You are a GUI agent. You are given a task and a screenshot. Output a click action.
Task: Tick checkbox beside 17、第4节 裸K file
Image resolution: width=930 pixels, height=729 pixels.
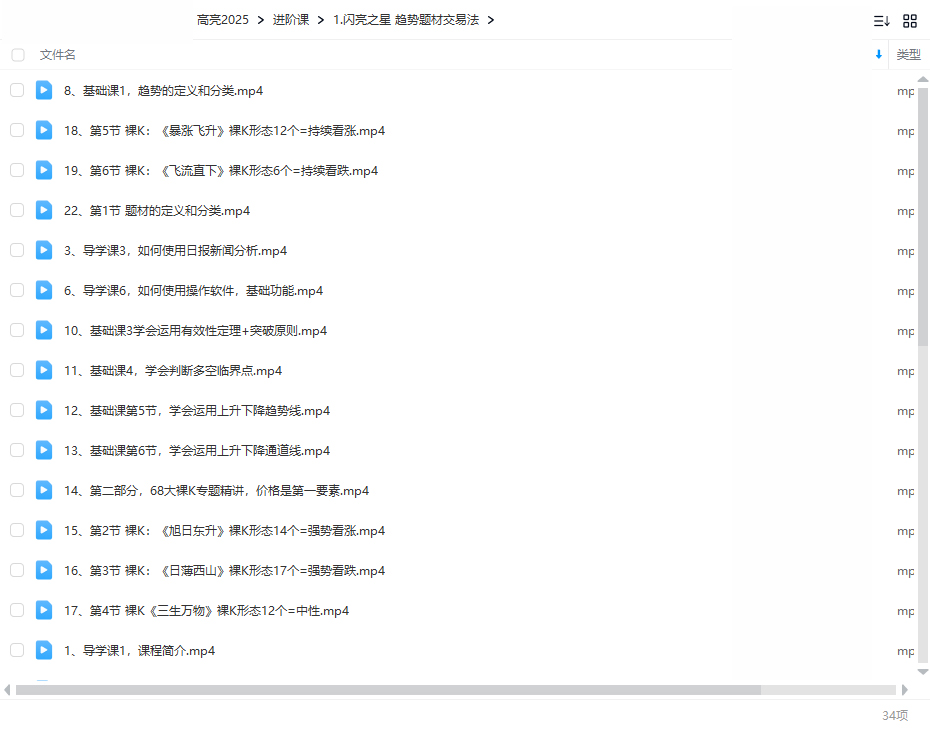click(x=17, y=610)
